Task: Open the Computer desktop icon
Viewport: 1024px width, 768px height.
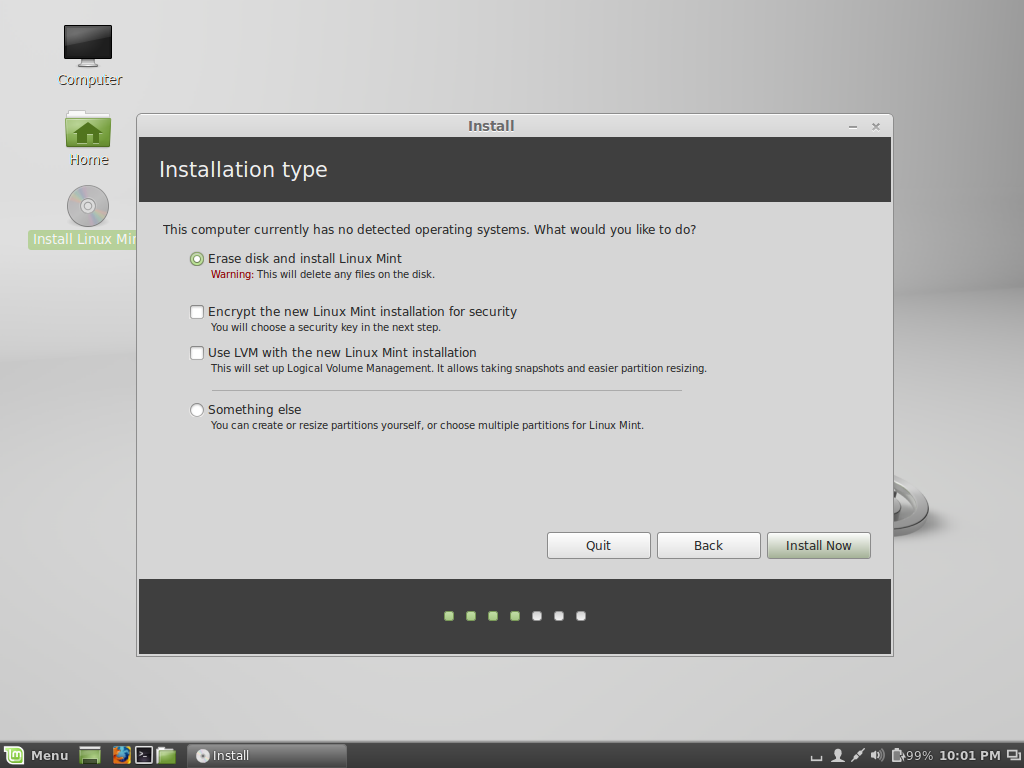Action: [x=88, y=55]
